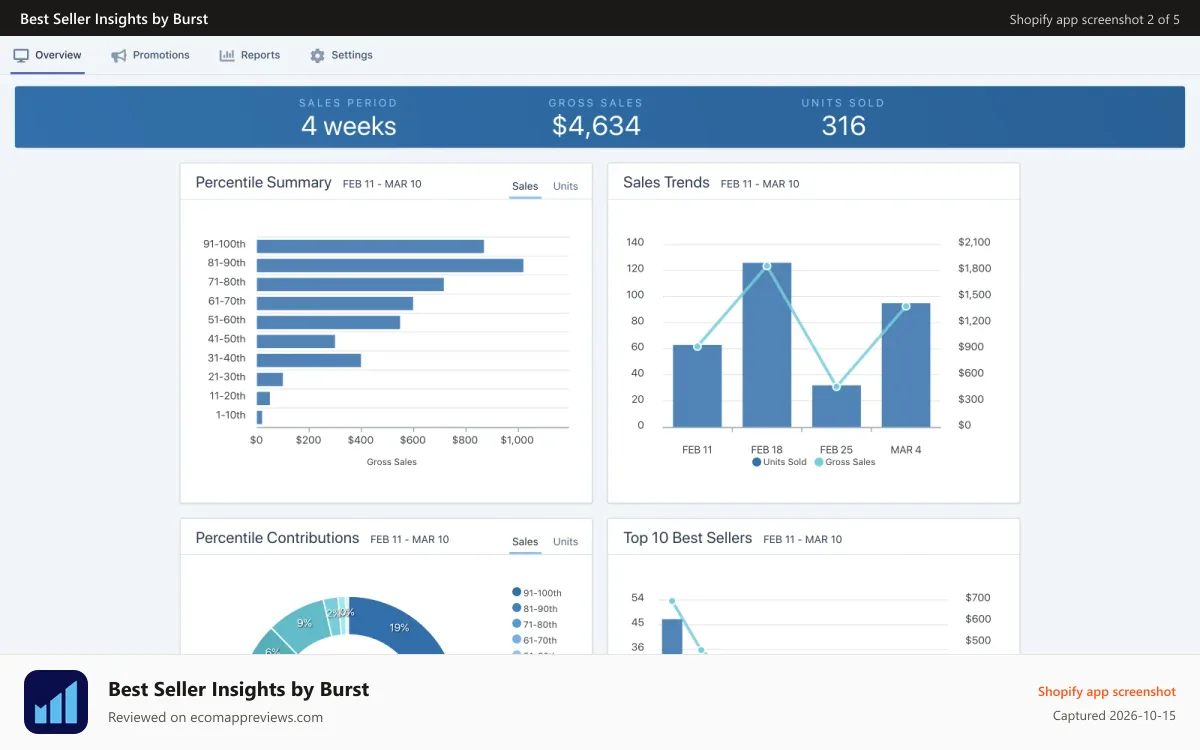Click the Shopify app screenshot link
This screenshot has width=1200, height=750.
tap(1106, 691)
